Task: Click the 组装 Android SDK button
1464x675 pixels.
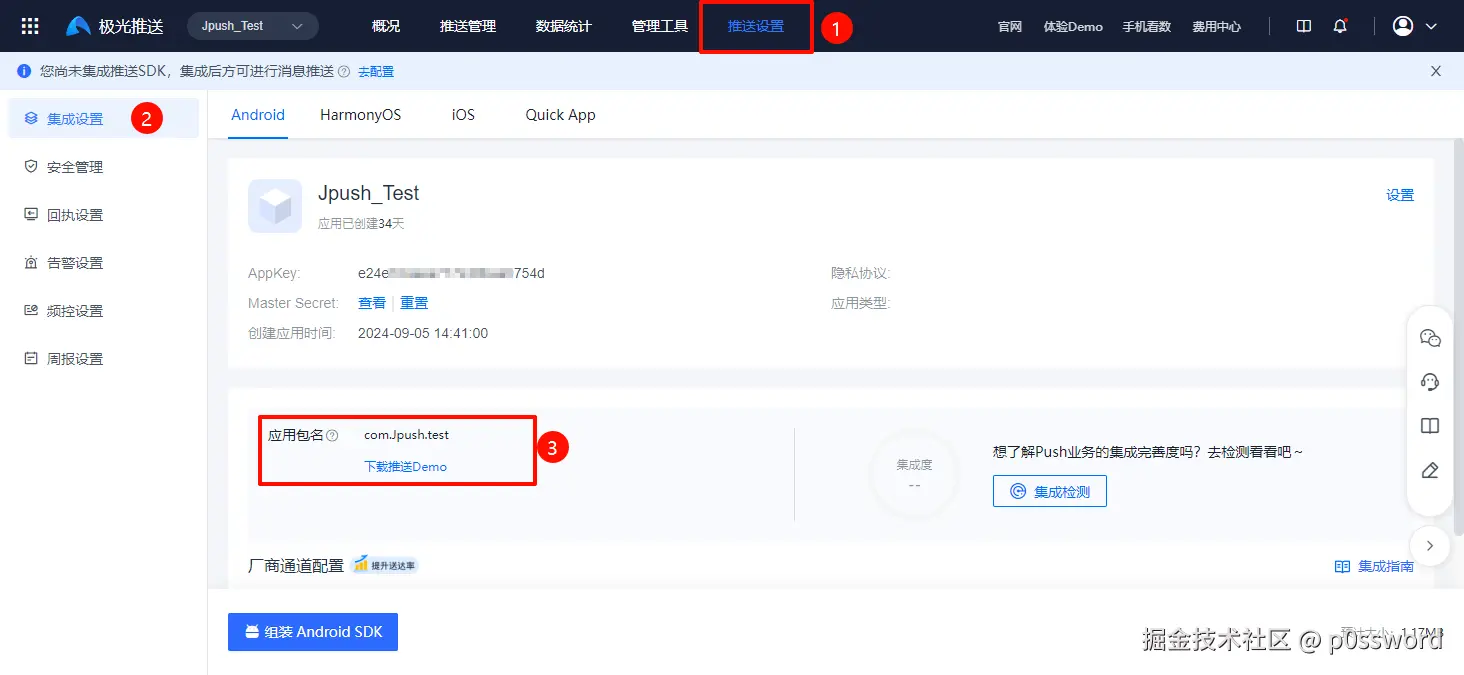Action: [x=313, y=632]
